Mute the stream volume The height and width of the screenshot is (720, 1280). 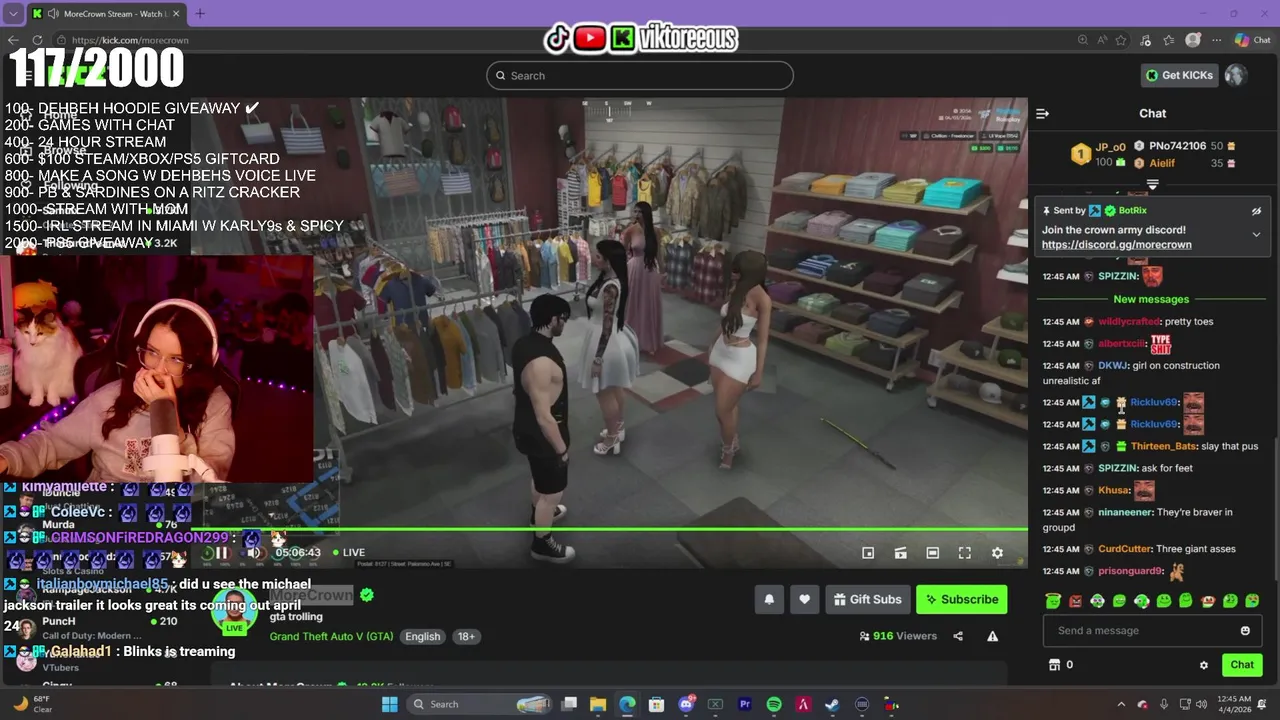[254, 553]
